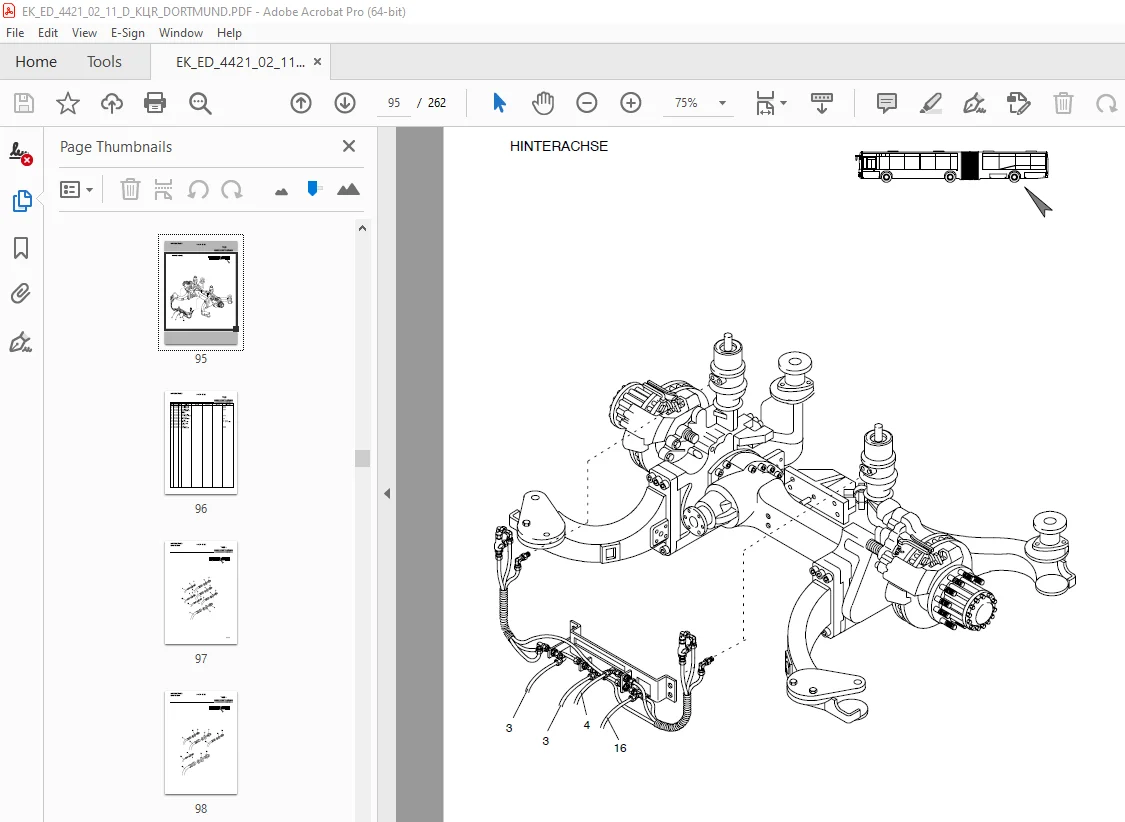Select the EK_ED_4421_02_11 document tab
Viewport: 1125px width, 822px height.
pos(240,62)
